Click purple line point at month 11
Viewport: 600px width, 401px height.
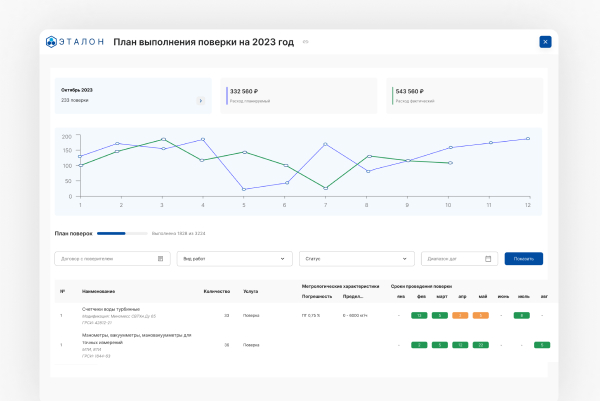[491, 143]
